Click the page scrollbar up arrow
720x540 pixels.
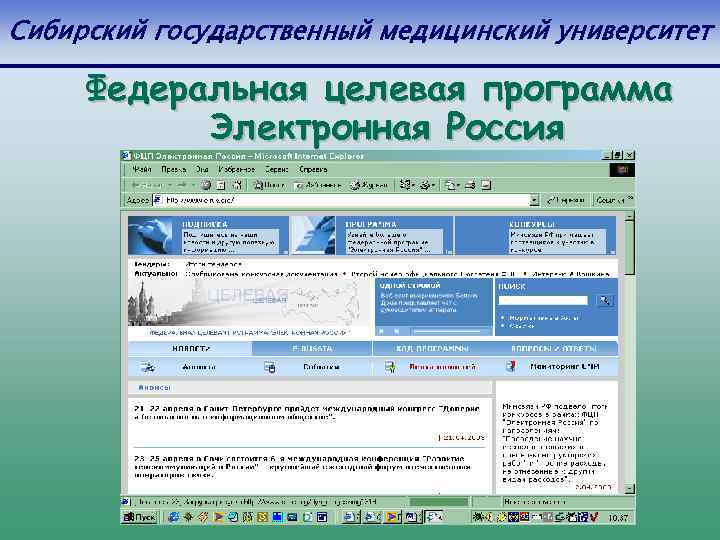pyautogui.click(x=630, y=216)
